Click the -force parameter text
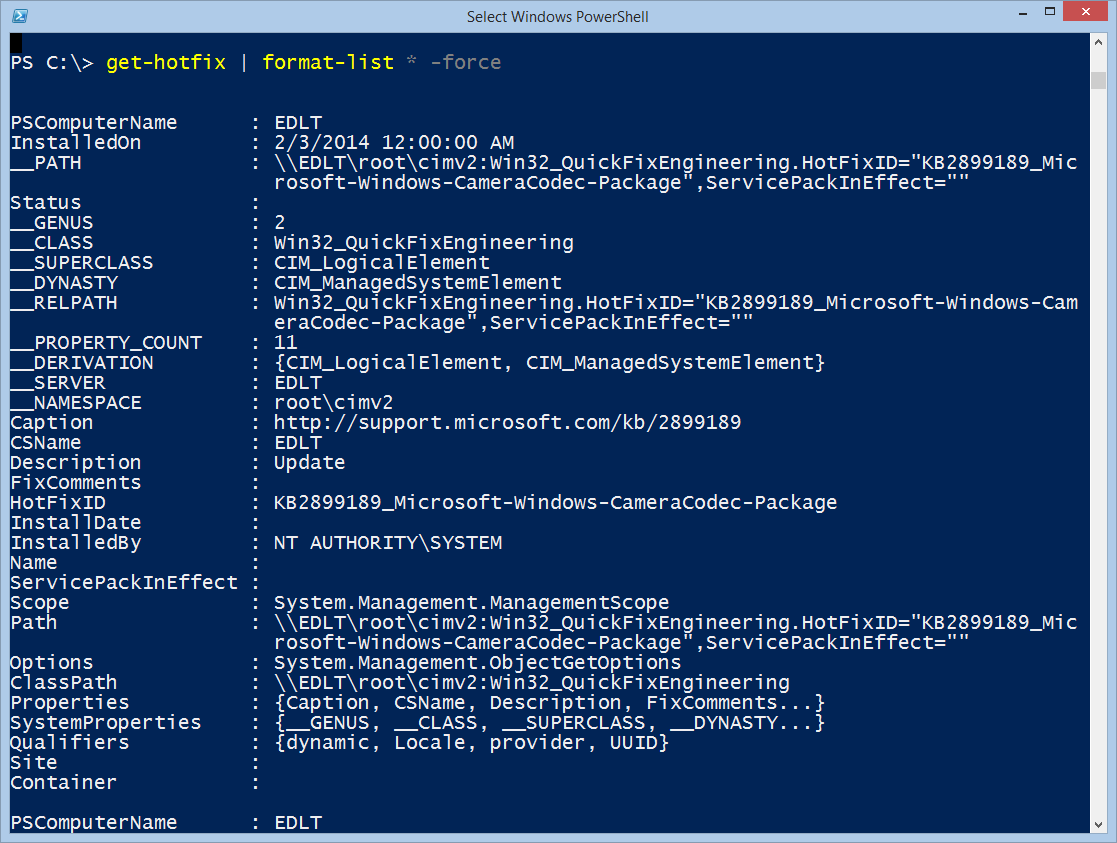 point(465,62)
